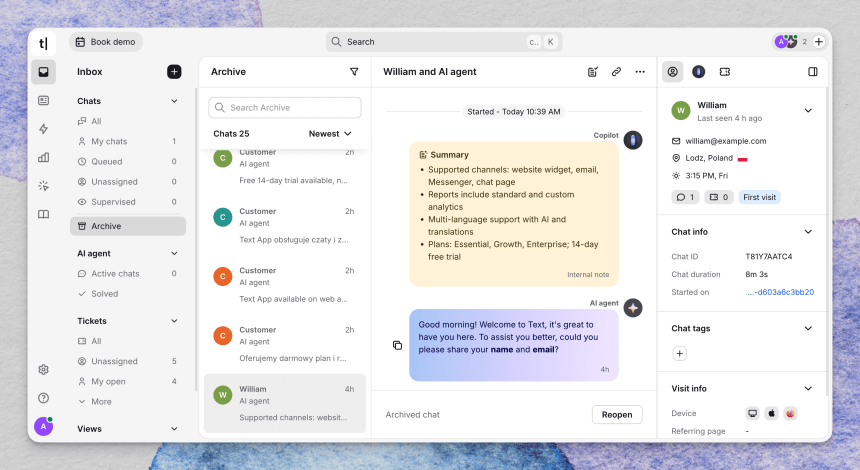Click the chat count badge showing 1
Image resolution: width=860 pixels, height=470 pixels.
click(x=685, y=197)
